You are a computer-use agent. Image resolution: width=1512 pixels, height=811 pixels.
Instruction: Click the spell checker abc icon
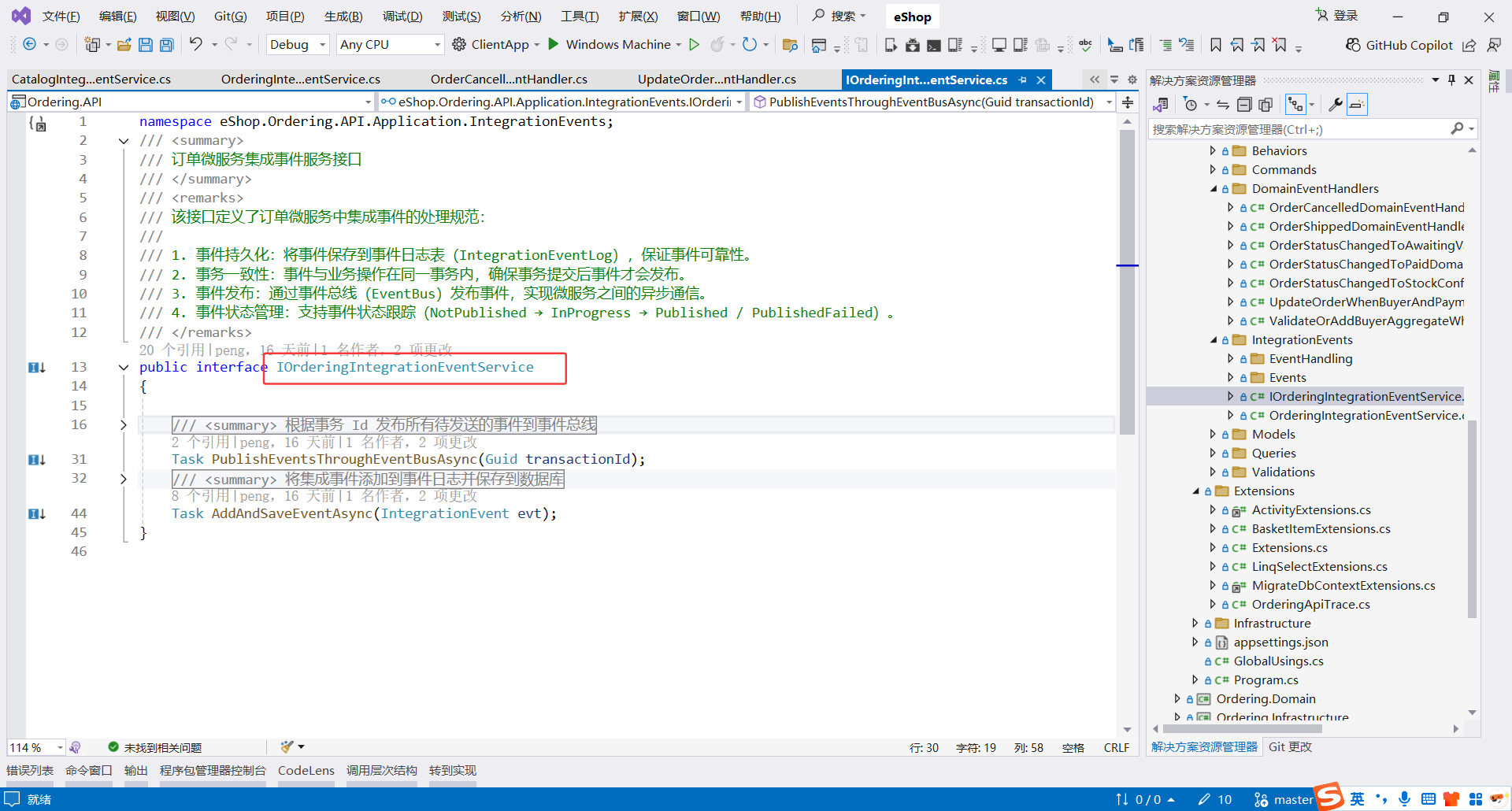(1085, 45)
